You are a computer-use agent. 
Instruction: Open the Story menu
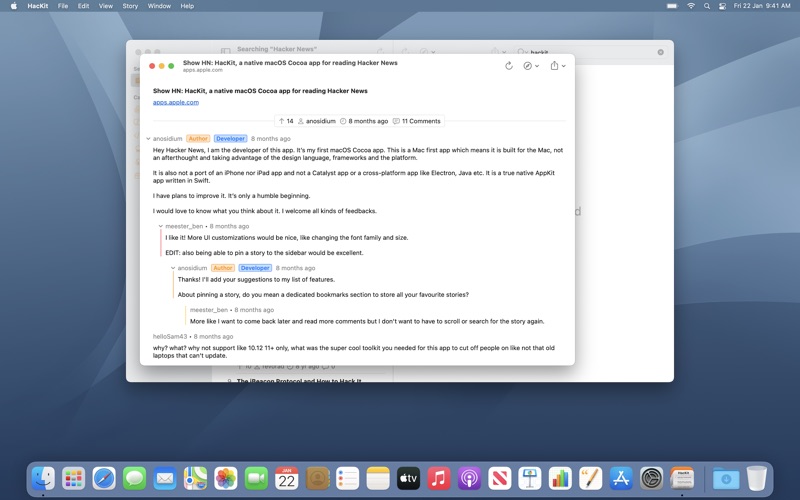[130, 6]
